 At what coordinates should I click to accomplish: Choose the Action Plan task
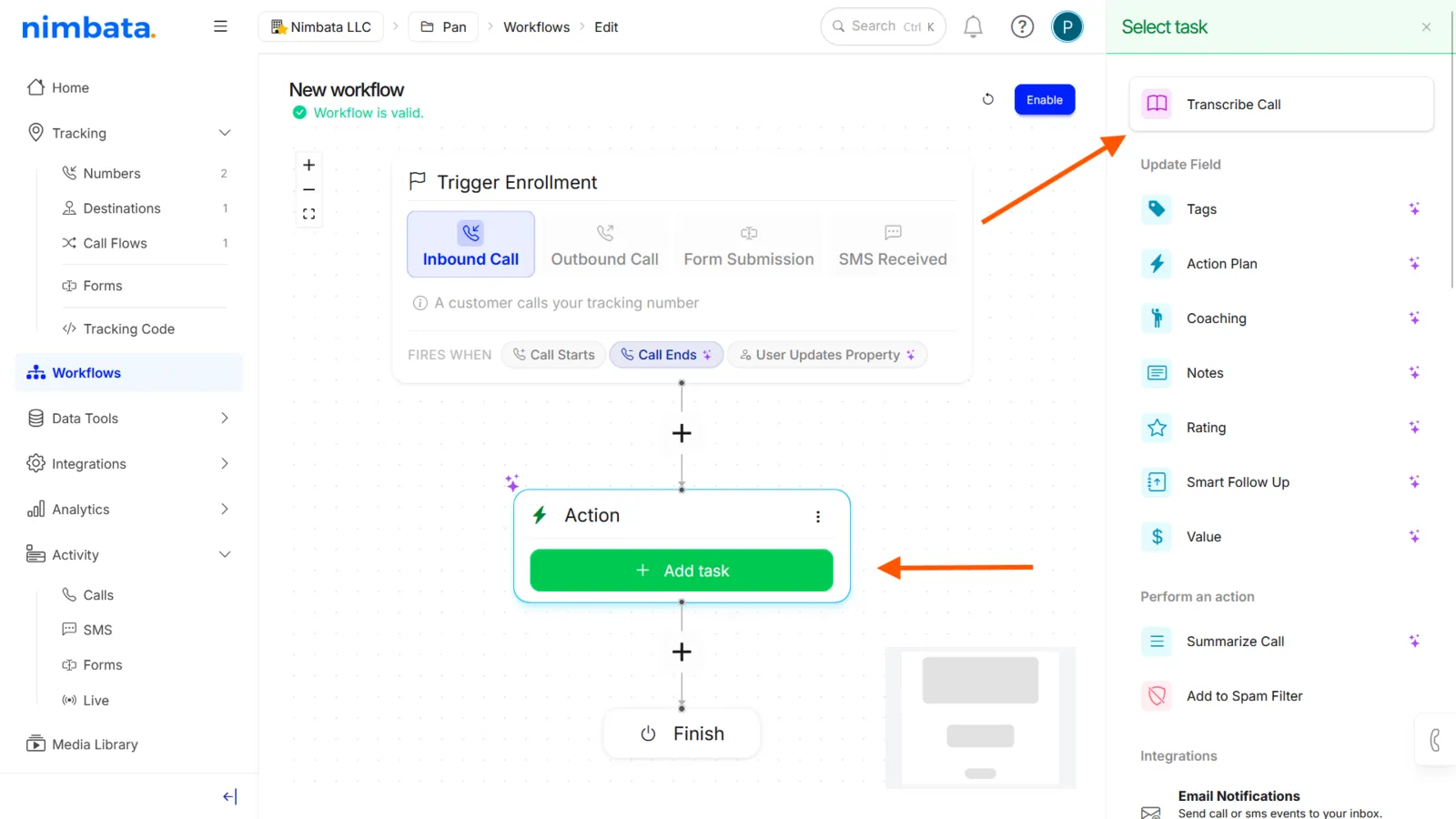point(1281,264)
